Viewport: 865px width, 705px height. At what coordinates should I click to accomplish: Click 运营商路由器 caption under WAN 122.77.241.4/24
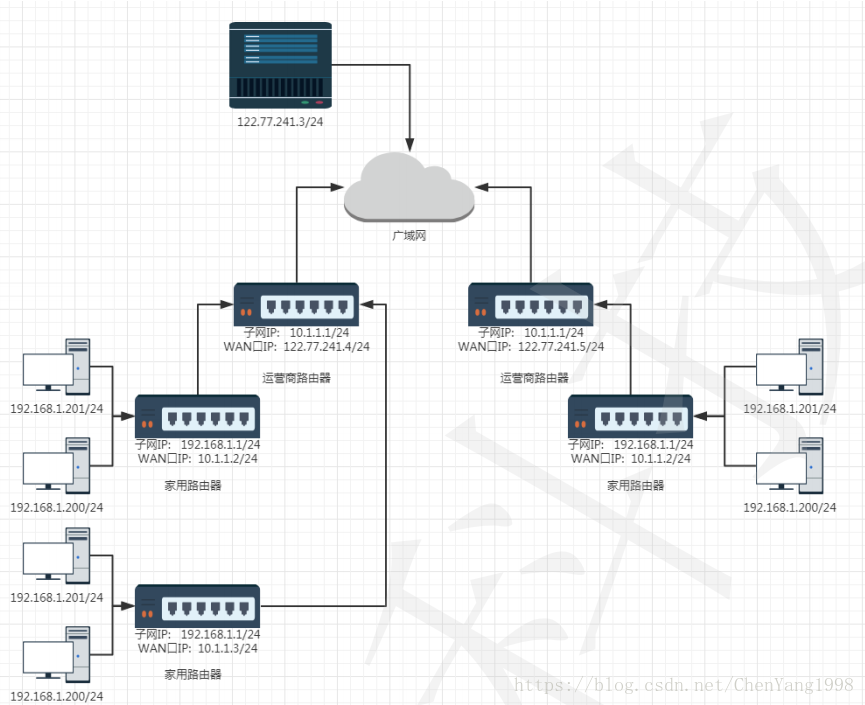tap(296, 378)
